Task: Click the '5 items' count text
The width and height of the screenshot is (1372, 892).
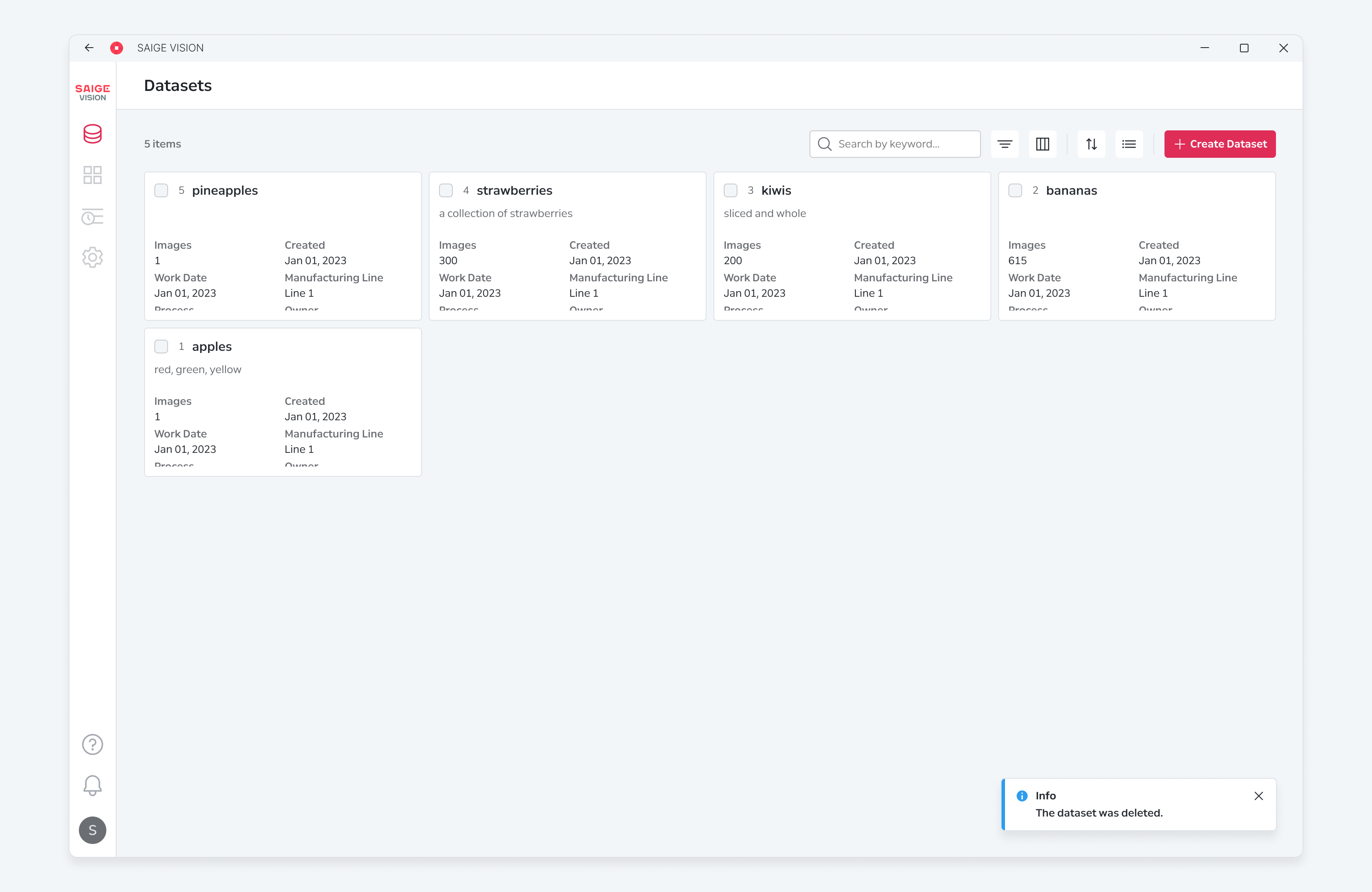Action: click(x=162, y=144)
